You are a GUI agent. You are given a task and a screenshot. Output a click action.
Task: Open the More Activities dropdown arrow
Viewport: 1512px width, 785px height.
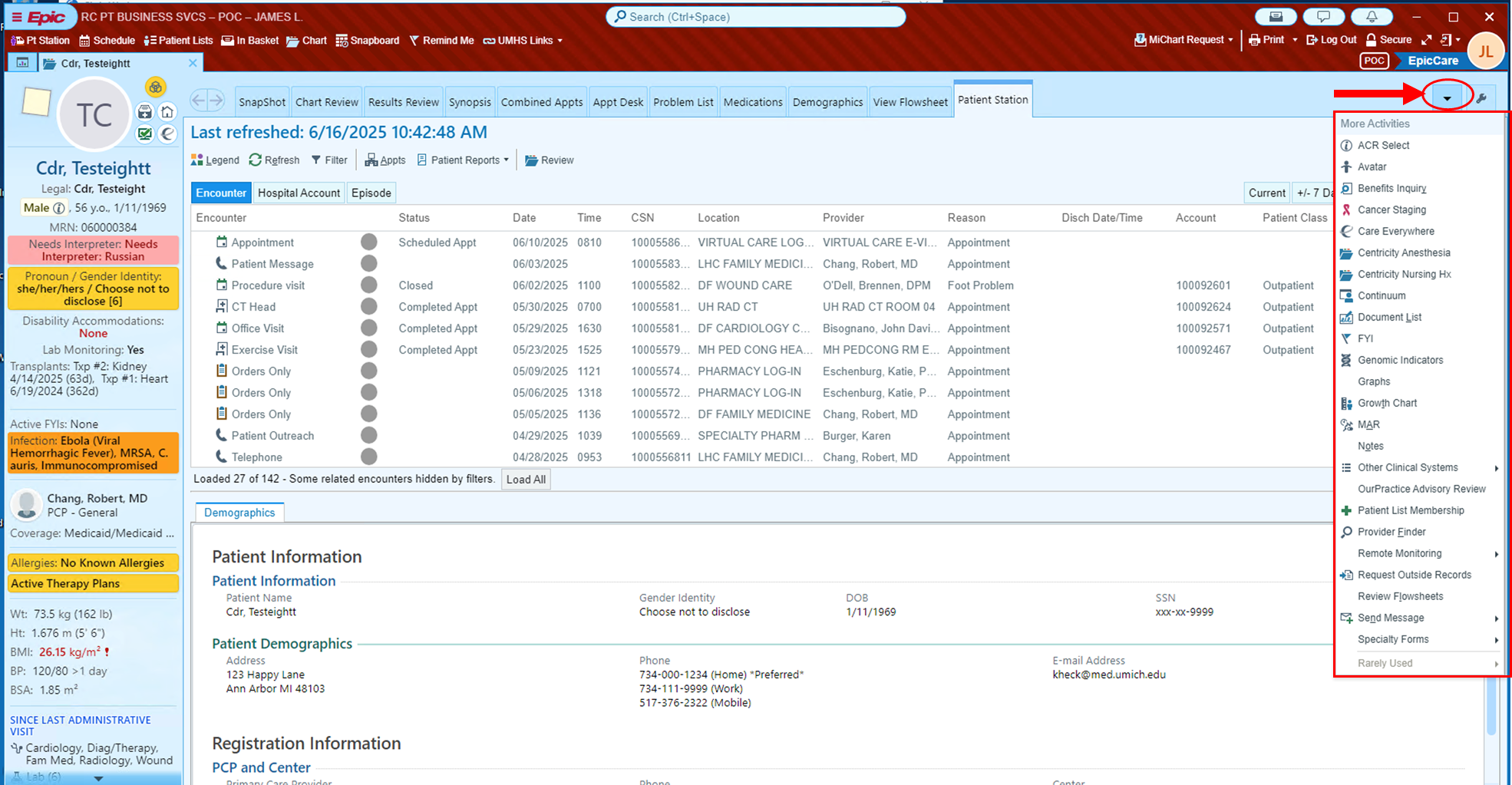coord(1447,98)
